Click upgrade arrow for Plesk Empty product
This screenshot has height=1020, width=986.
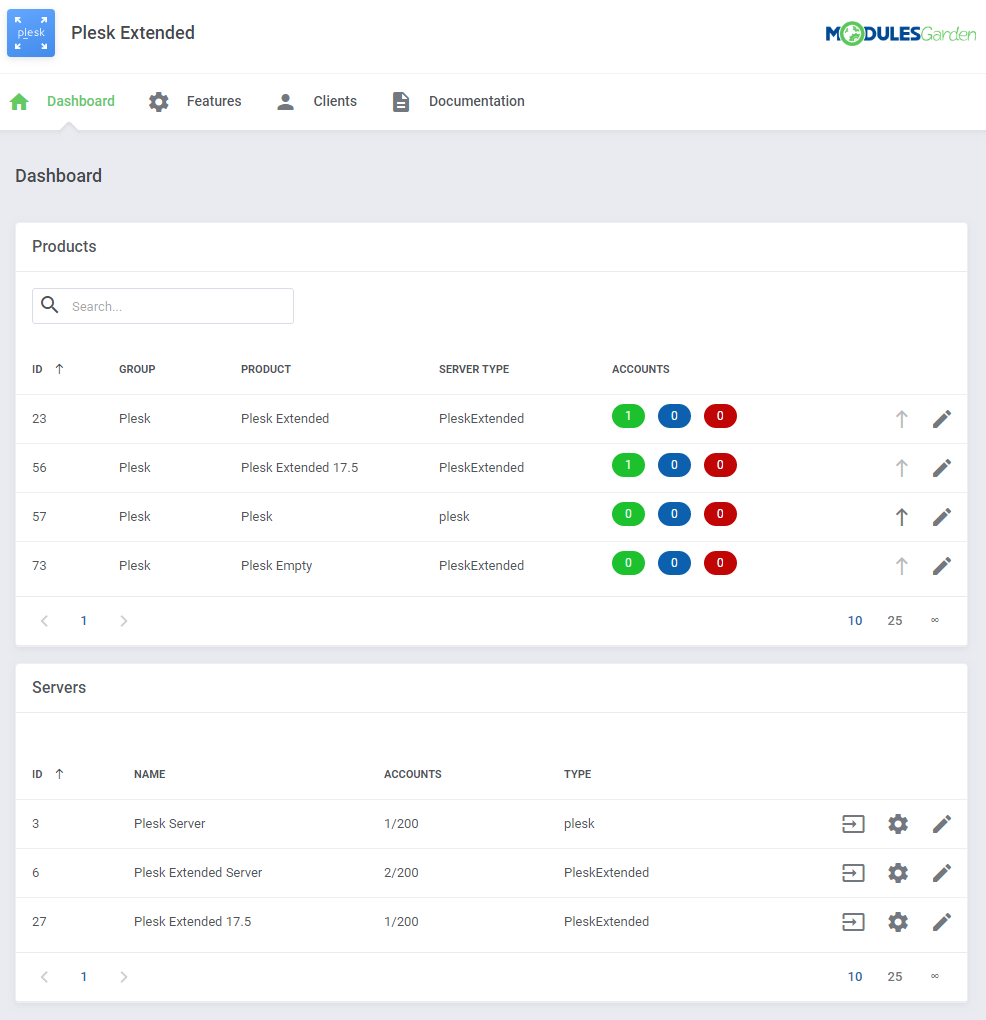(x=901, y=566)
